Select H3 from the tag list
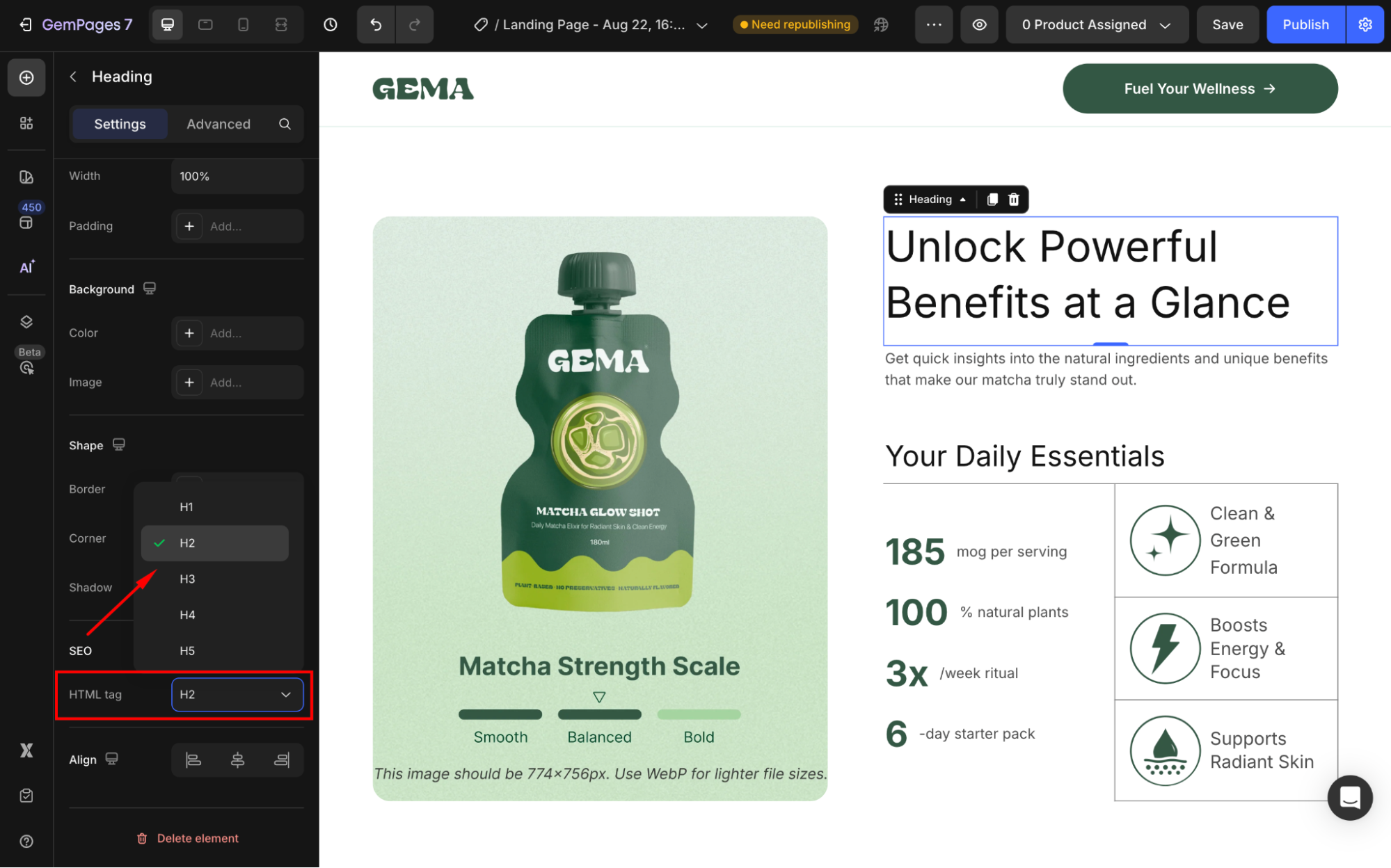This screenshot has width=1391, height=868. click(x=187, y=579)
